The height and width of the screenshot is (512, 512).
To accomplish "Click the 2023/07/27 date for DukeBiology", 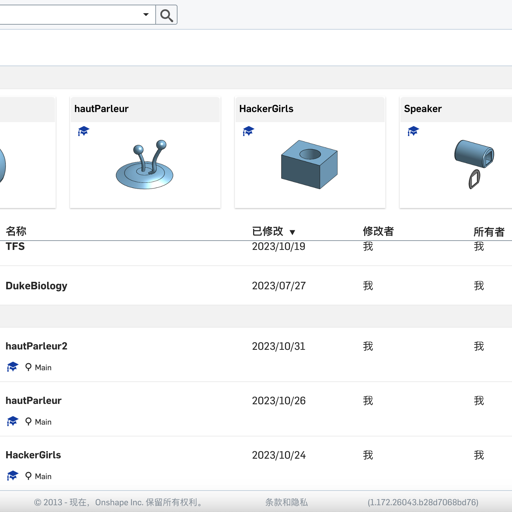I will click(x=278, y=286).
